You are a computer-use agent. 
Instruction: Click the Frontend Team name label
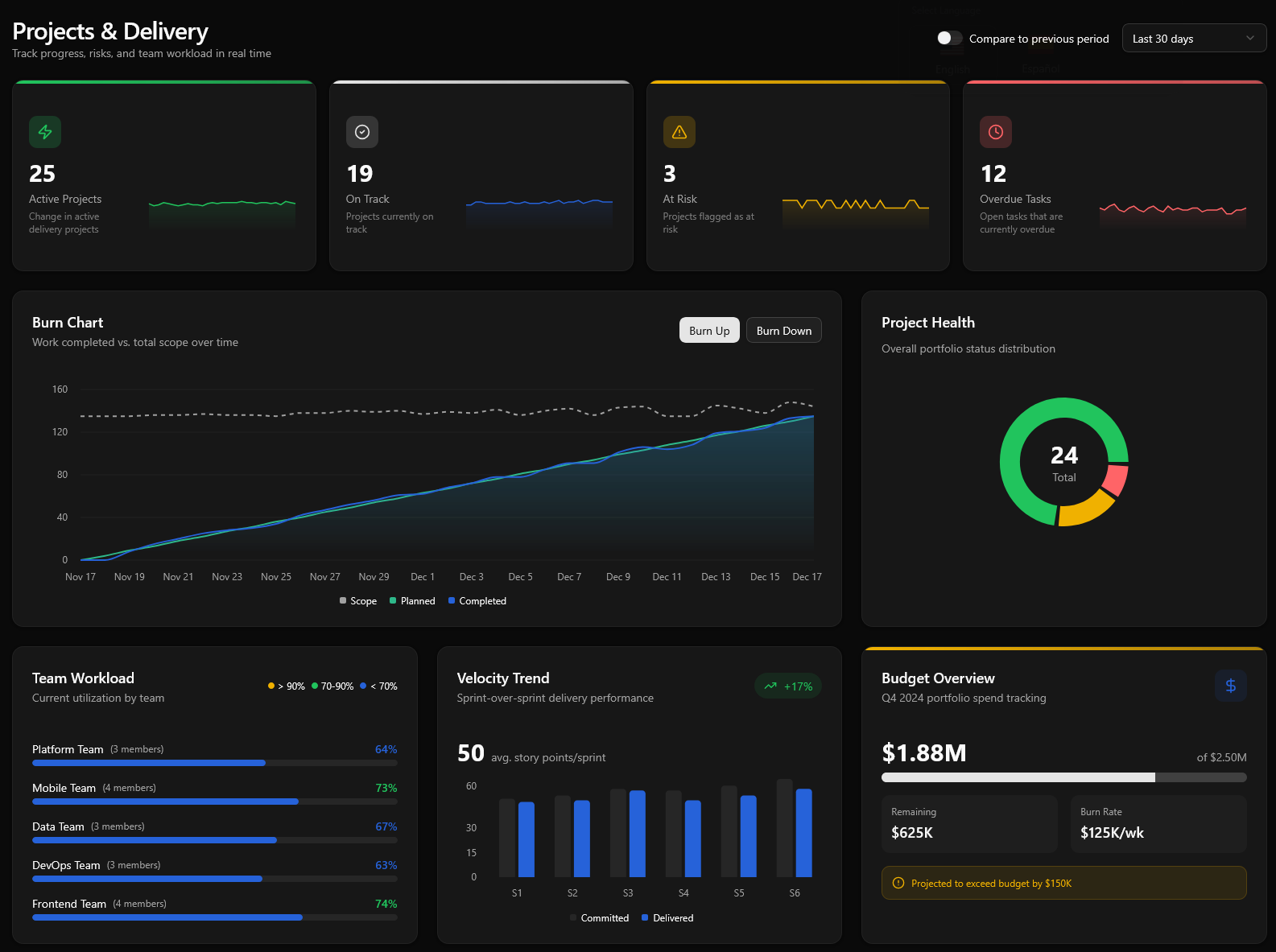pyautogui.click(x=69, y=904)
